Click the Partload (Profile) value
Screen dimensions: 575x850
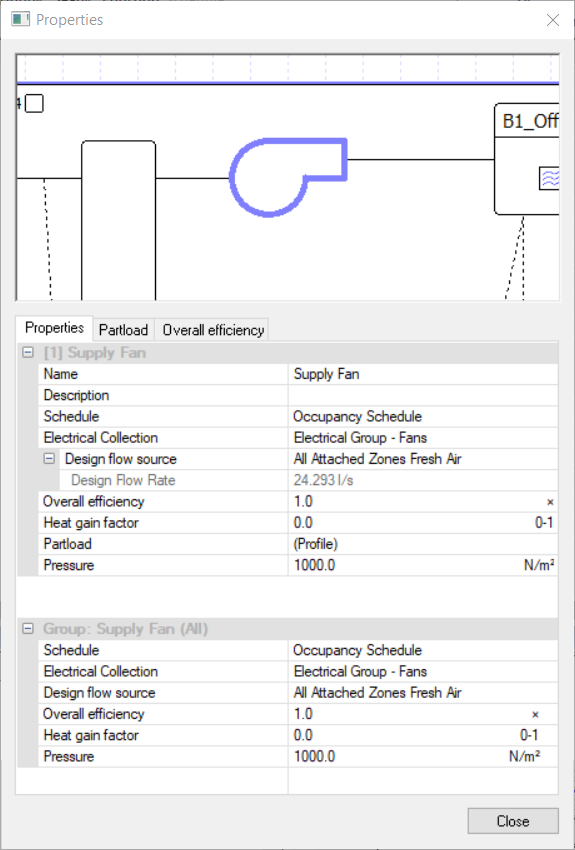(423, 544)
